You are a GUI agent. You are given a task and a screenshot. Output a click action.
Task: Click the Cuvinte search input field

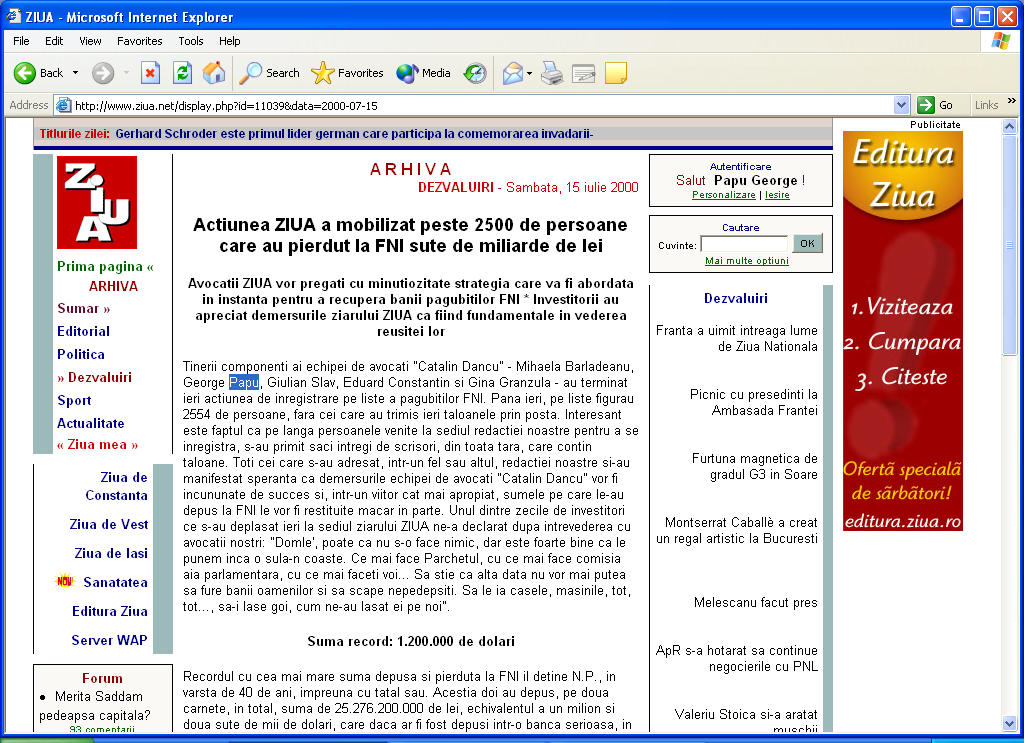744,244
